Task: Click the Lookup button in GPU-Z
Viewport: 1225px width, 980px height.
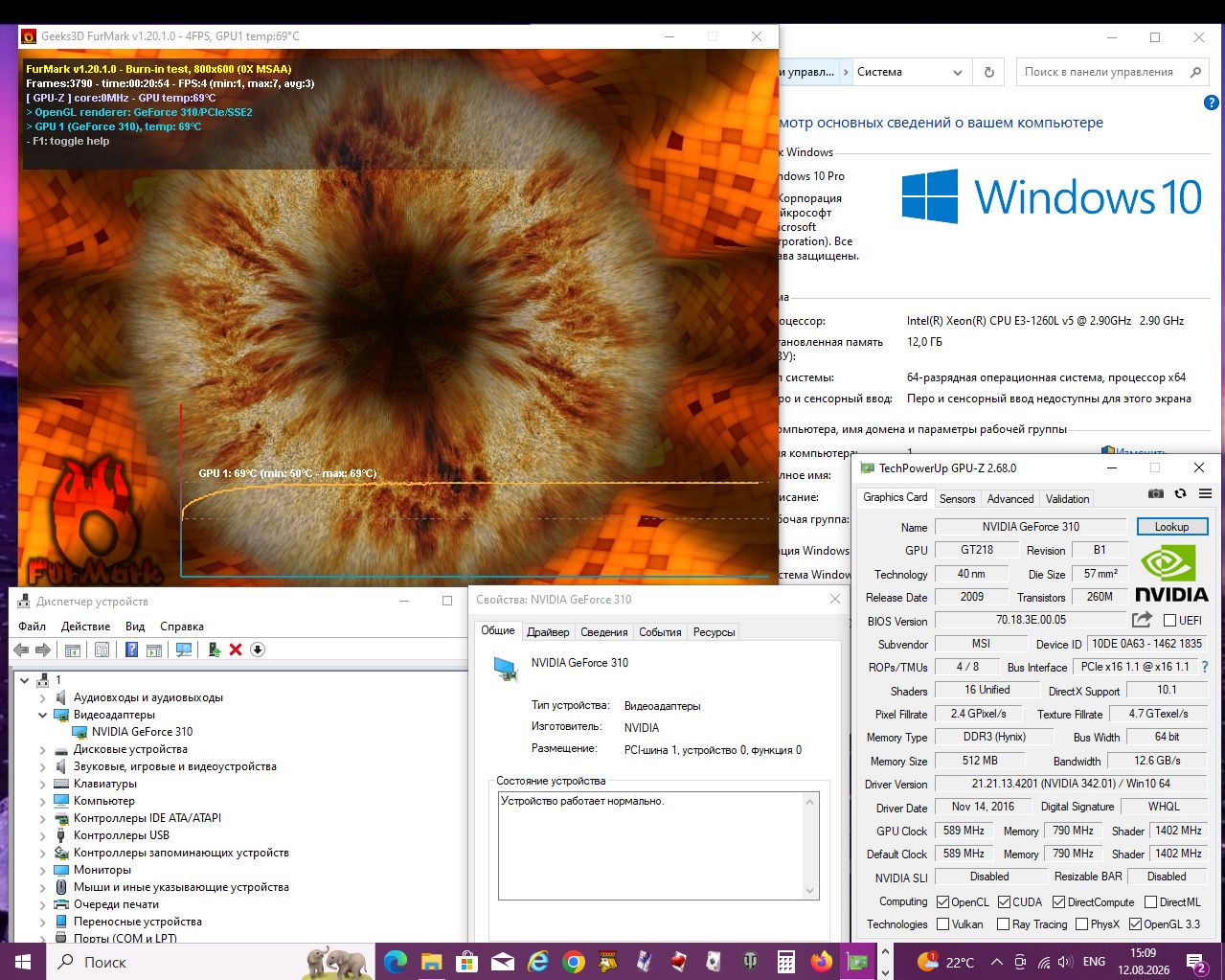Action: [x=1172, y=526]
